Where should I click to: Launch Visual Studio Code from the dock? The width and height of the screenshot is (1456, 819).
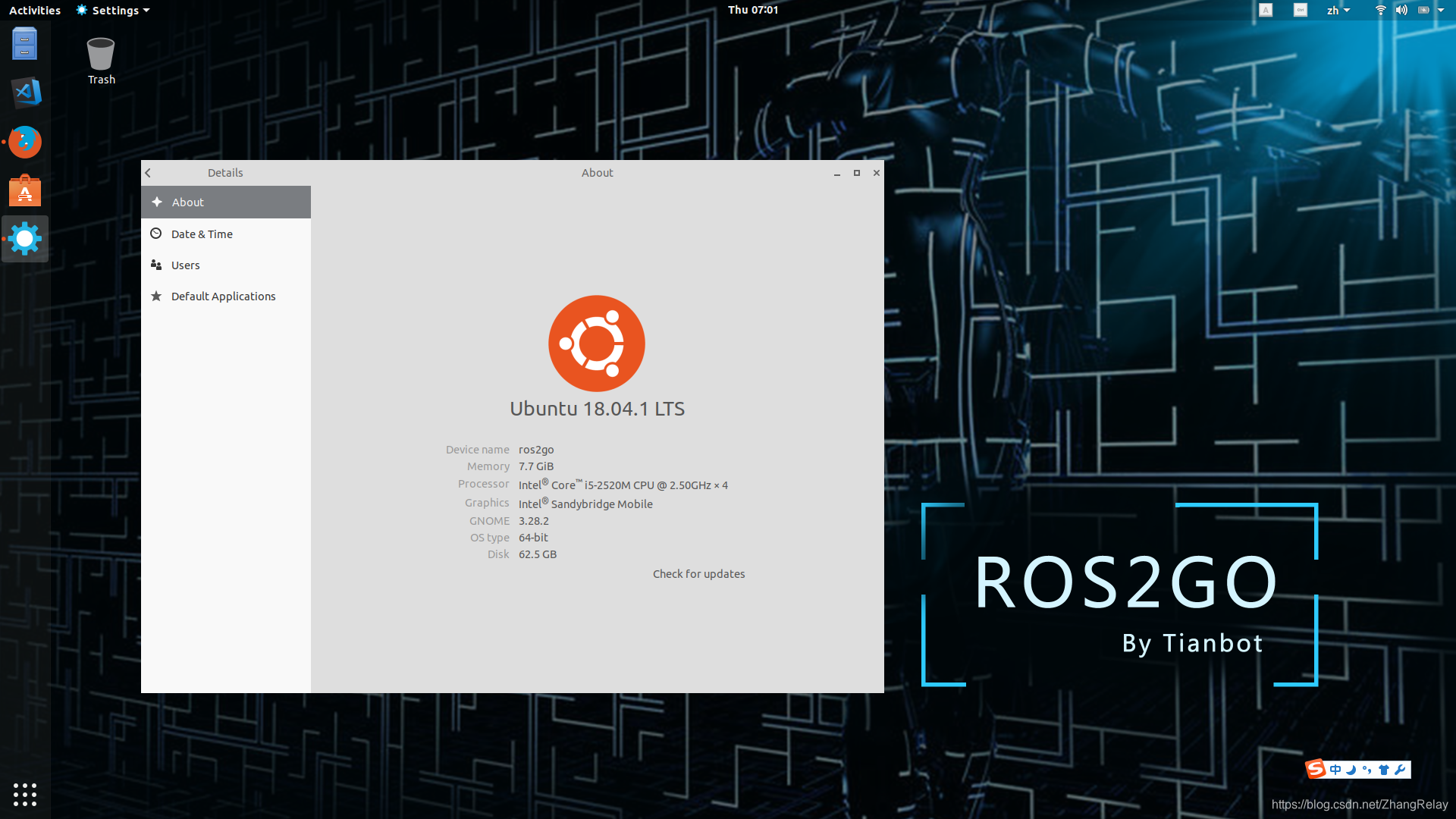coord(25,93)
